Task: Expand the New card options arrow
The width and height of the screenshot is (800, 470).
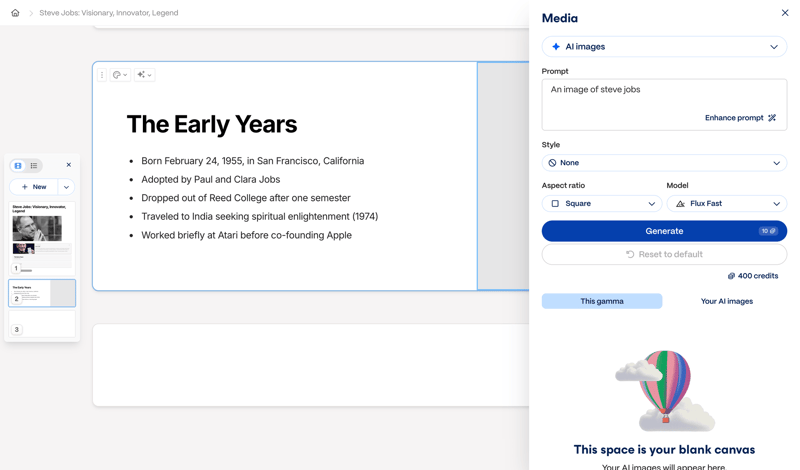Action: tap(66, 187)
